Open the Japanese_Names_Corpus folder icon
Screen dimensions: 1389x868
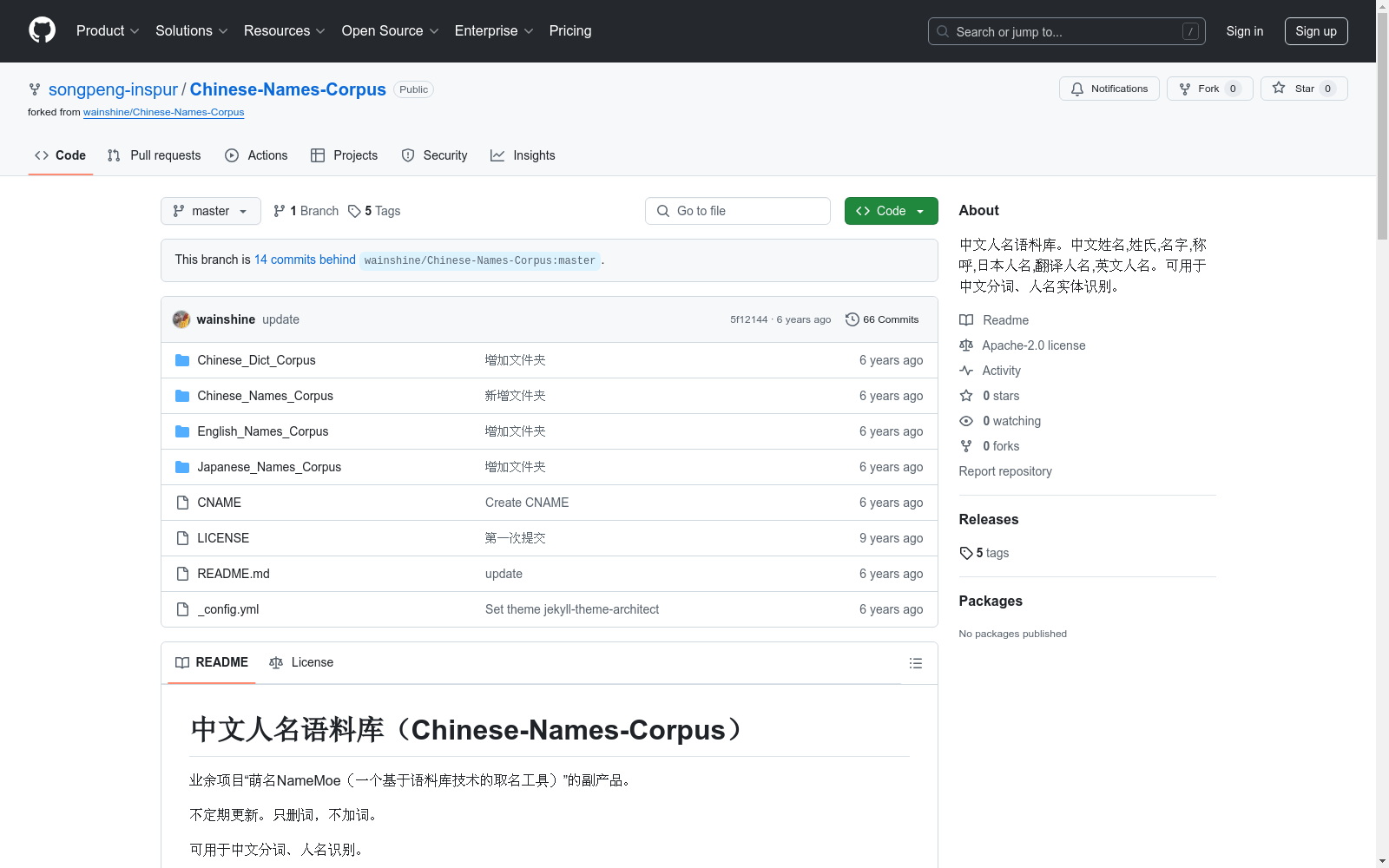[x=182, y=467]
